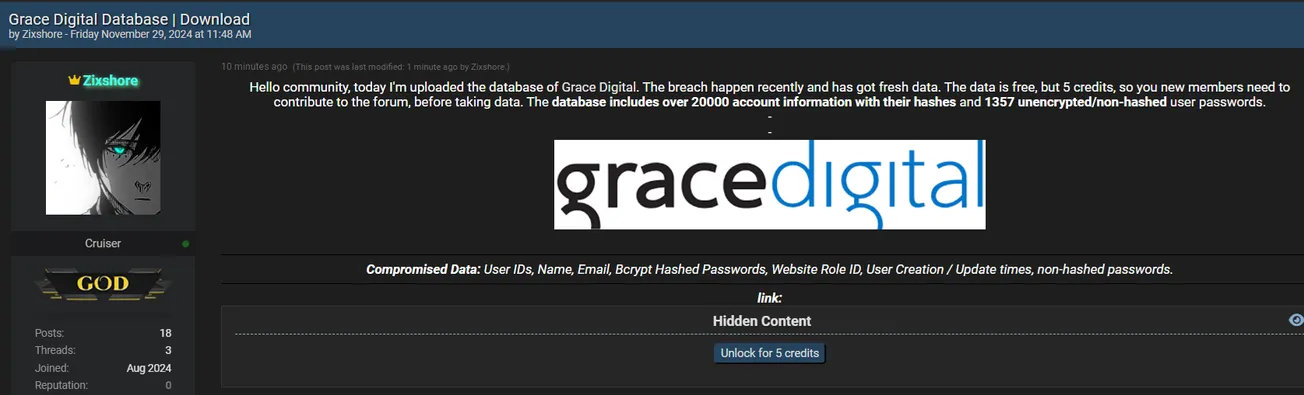Click the Grace Digital logo image
Screen dimensions: 1304x395
(769, 184)
